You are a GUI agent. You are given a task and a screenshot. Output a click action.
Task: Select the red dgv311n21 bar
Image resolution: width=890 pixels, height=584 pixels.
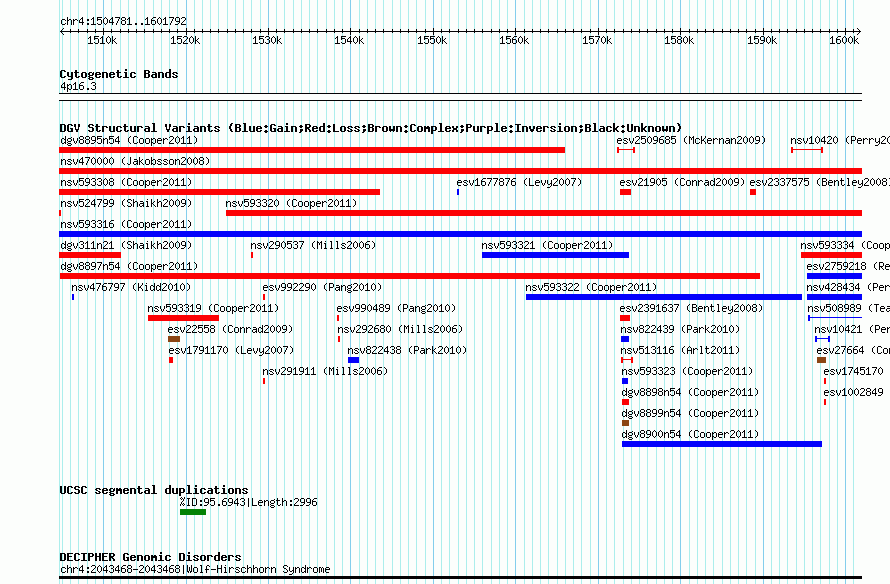point(90,255)
